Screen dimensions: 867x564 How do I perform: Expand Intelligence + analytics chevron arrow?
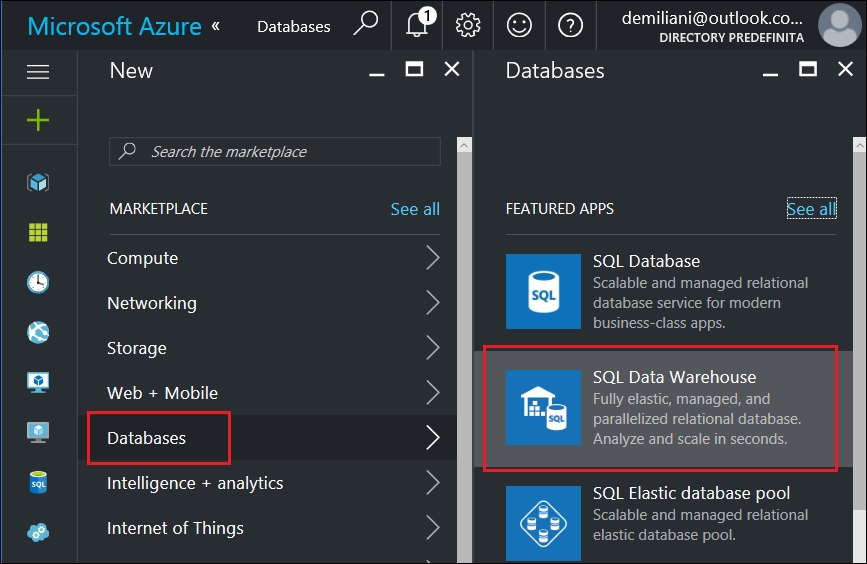433,483
